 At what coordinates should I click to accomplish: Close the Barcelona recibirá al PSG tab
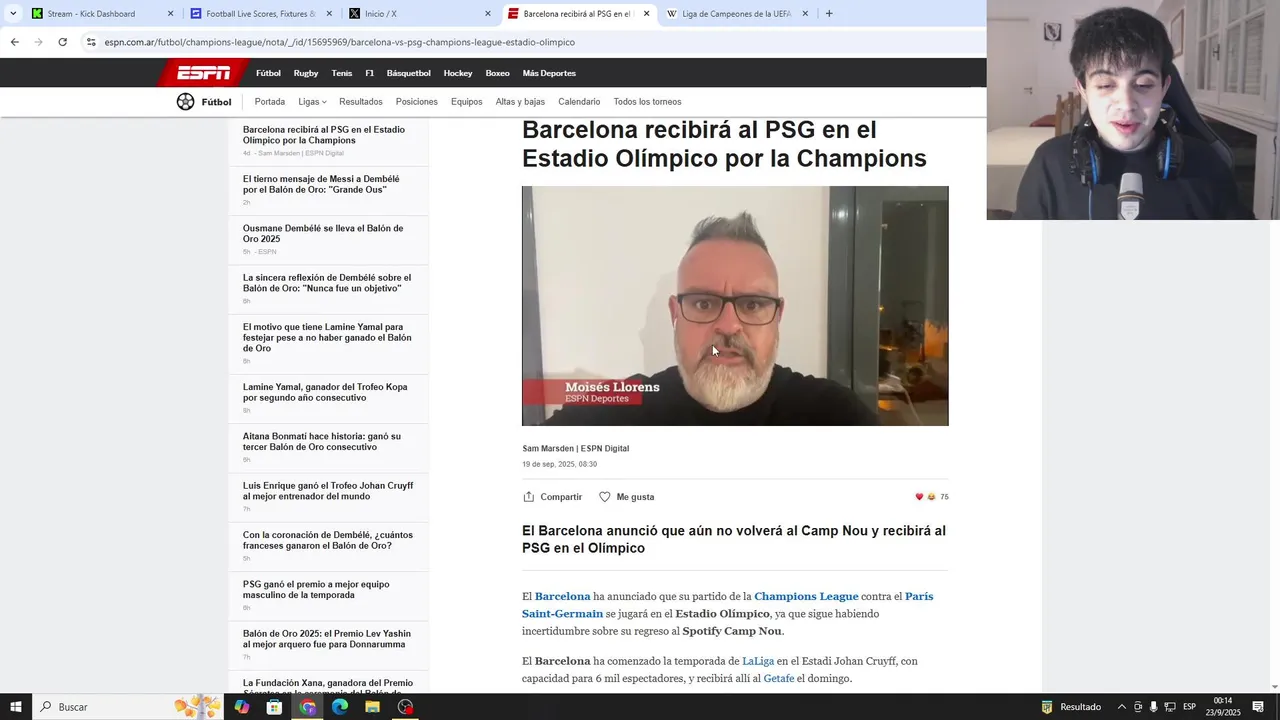point(646,14)
